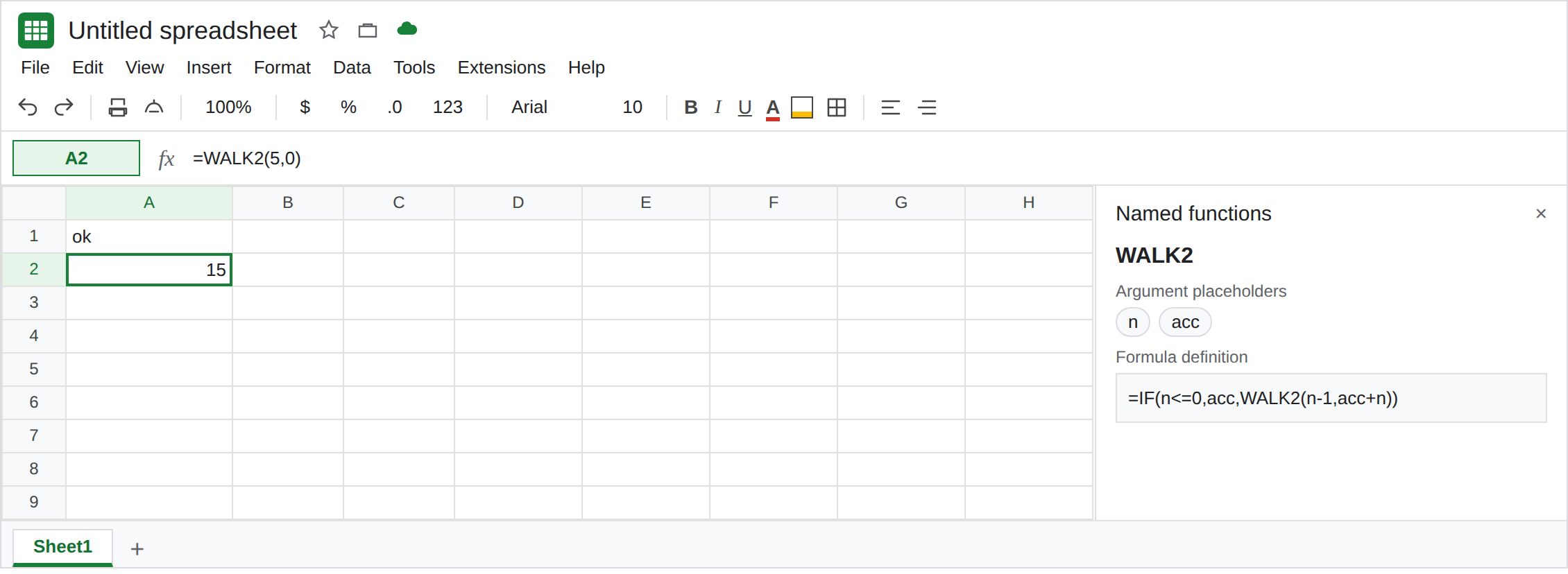The height and width of the screenshot is (574, 1568).
Task: Click the acc argument placeholder chip
Action: click(1185, 322)
